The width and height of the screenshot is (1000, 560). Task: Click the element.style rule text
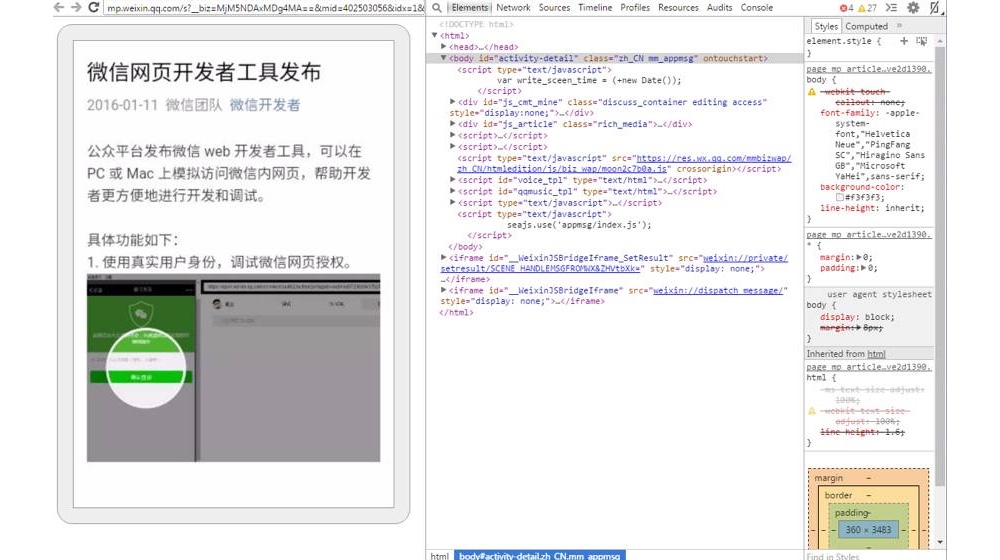(843, 41)
